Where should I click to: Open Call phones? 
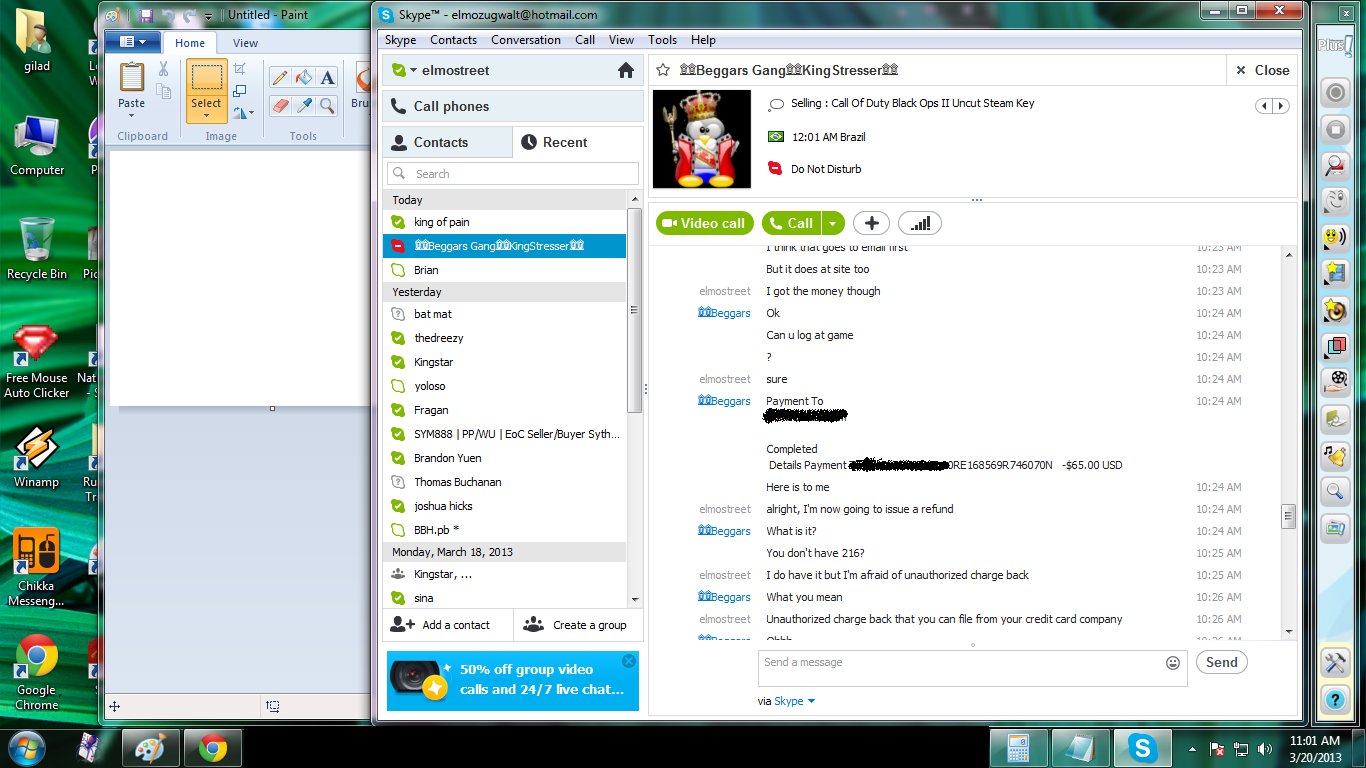point(513,106)
